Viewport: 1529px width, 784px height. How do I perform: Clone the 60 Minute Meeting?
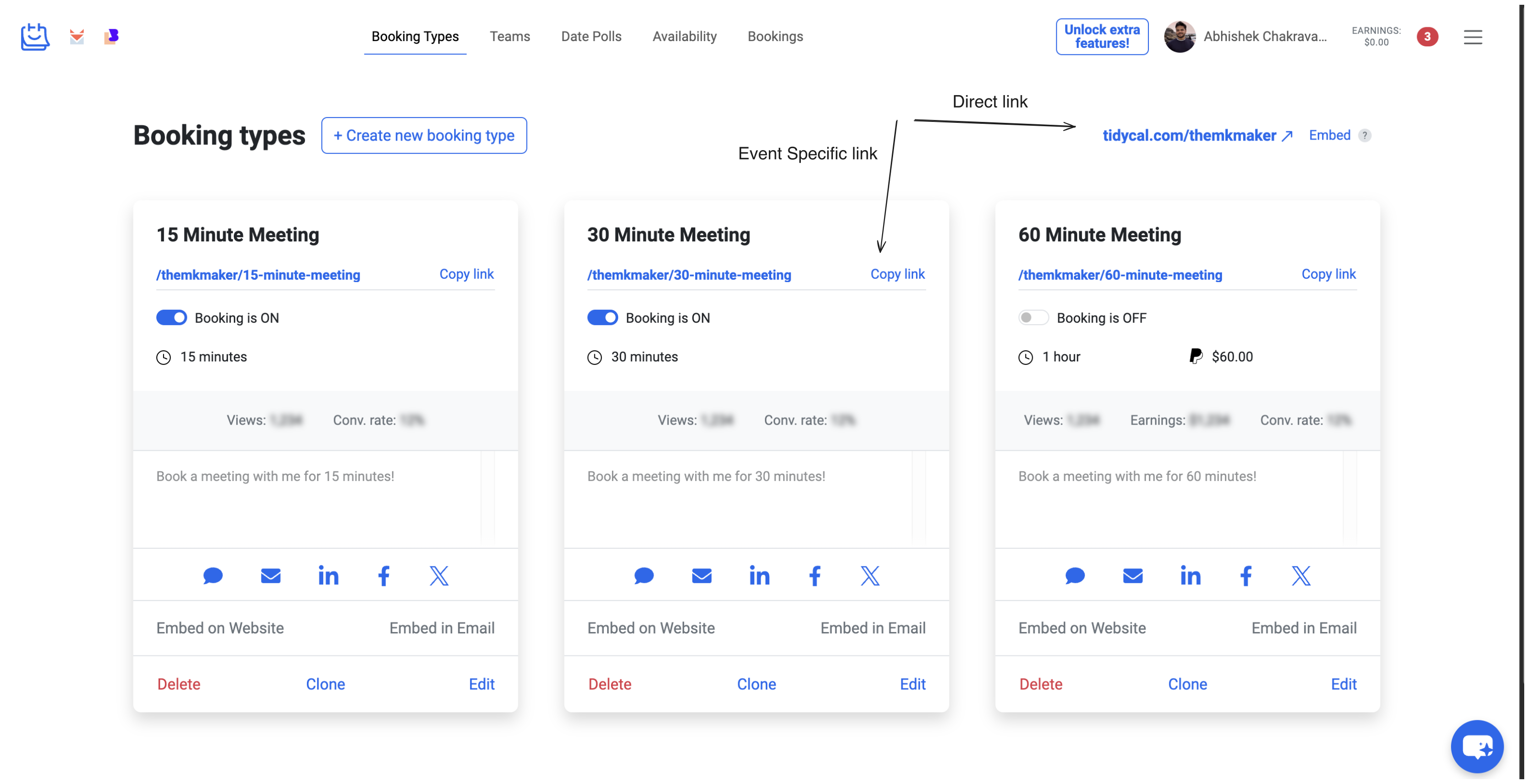(1187, 684)
